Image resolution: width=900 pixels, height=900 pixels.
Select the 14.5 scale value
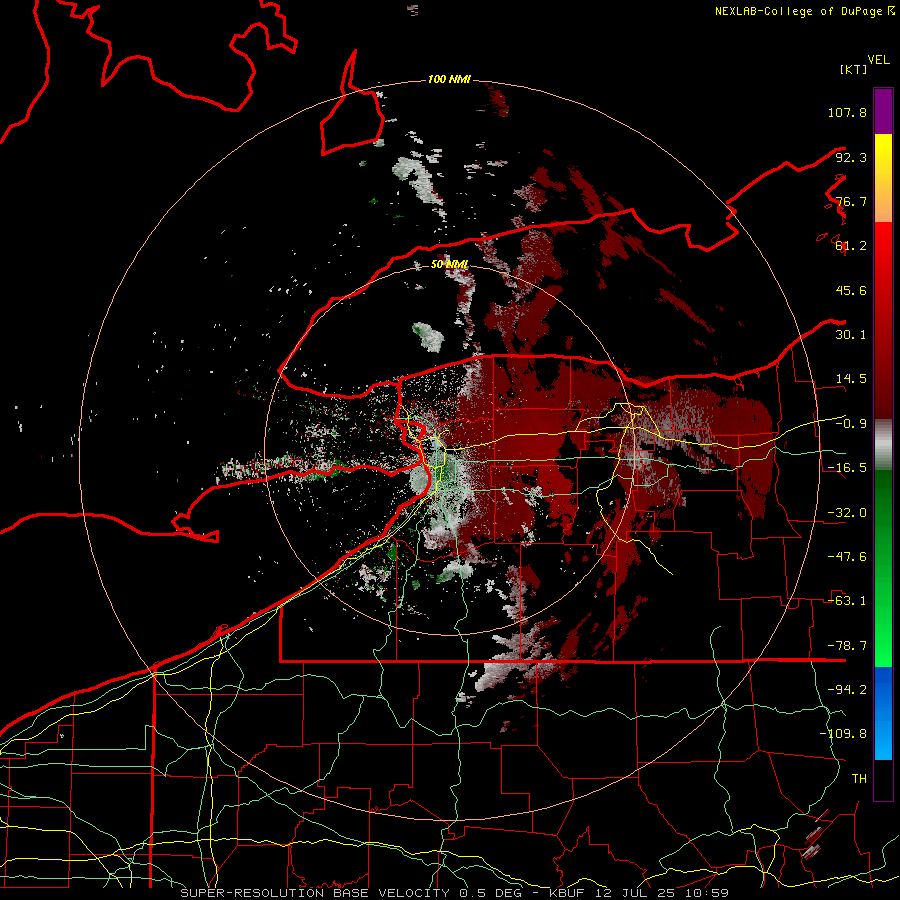tap(851, 379)
